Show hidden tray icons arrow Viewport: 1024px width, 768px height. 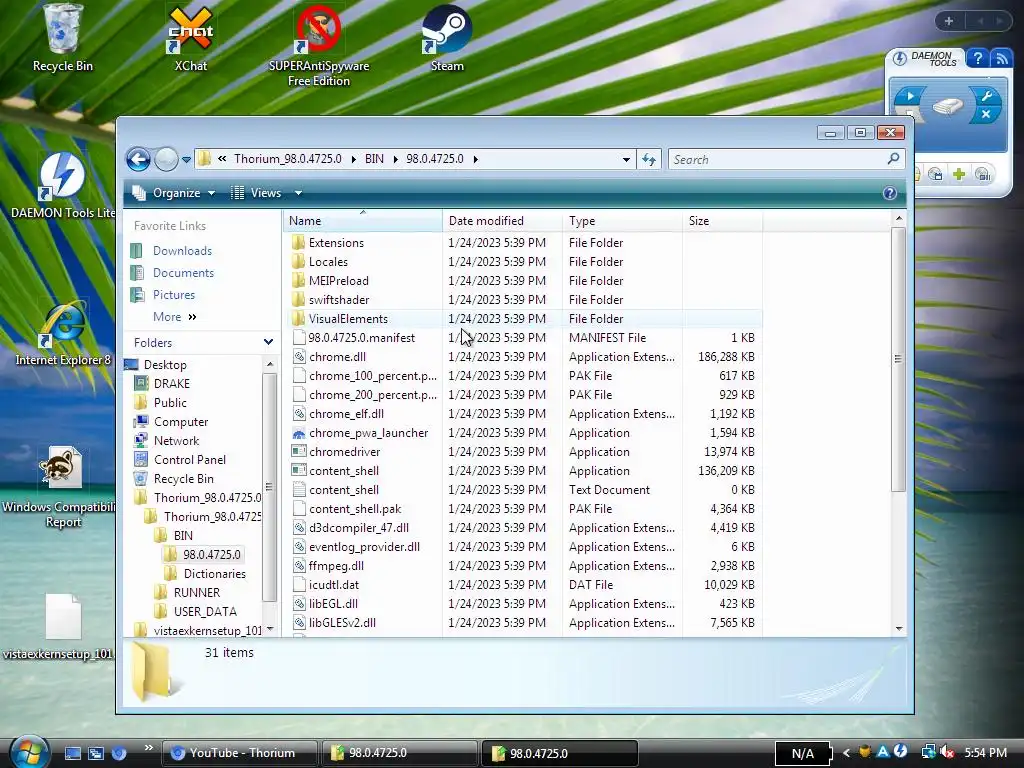tap(846, 753)
